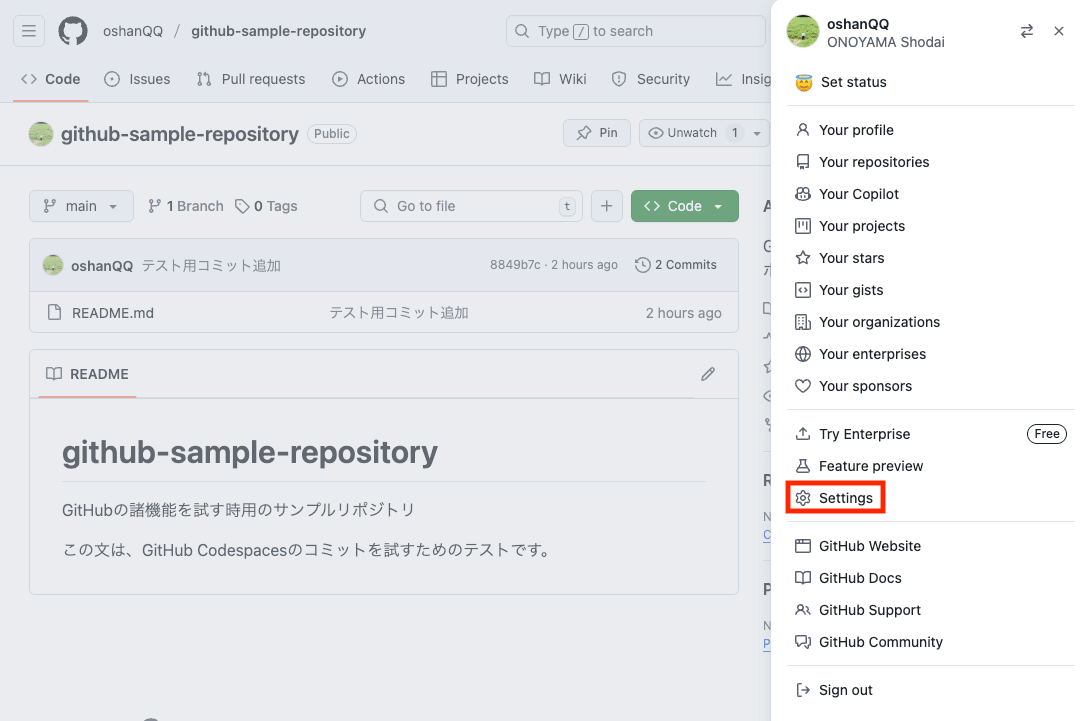This screenshot has height=721, width=1089.
Task: Select the README tab heading
Action: point(88,374)
